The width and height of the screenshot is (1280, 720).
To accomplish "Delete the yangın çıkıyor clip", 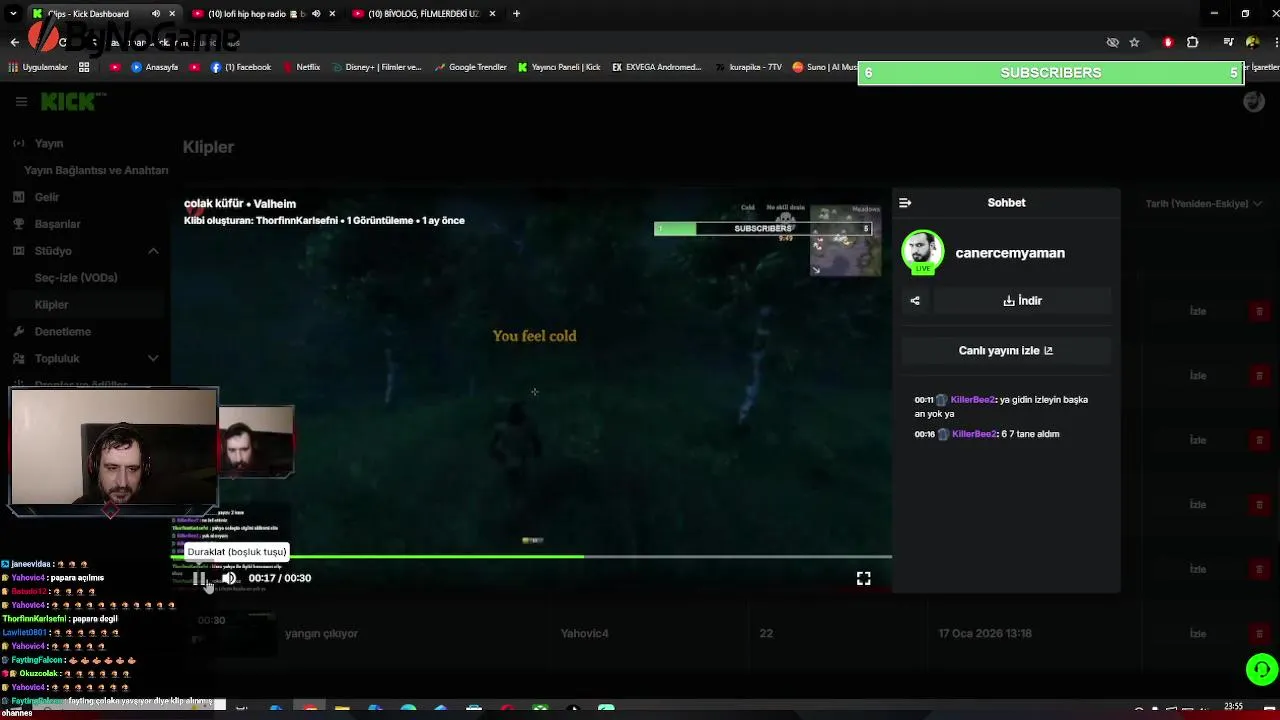I will click(1259, 634).
